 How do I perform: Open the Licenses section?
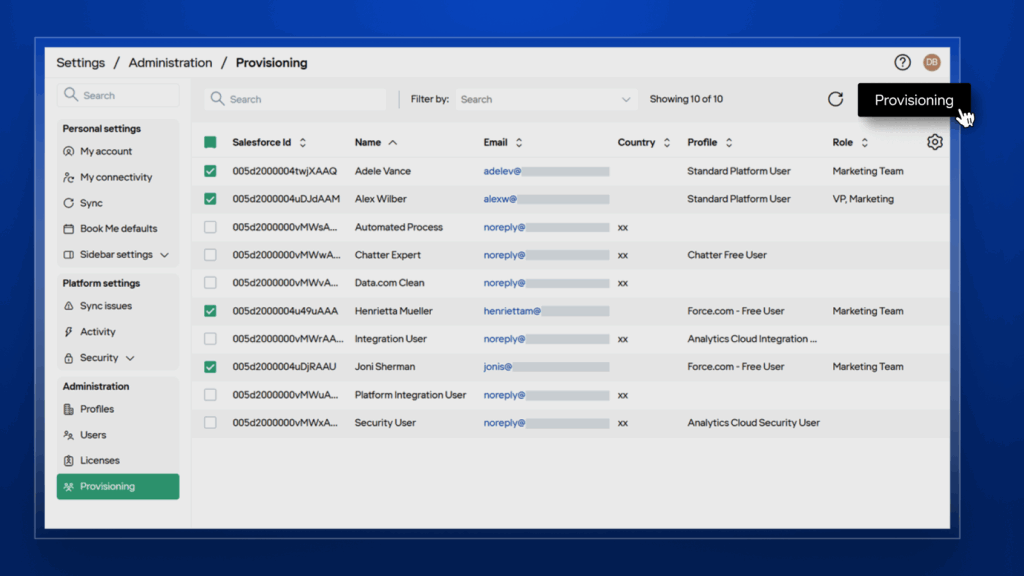(98, 460)
